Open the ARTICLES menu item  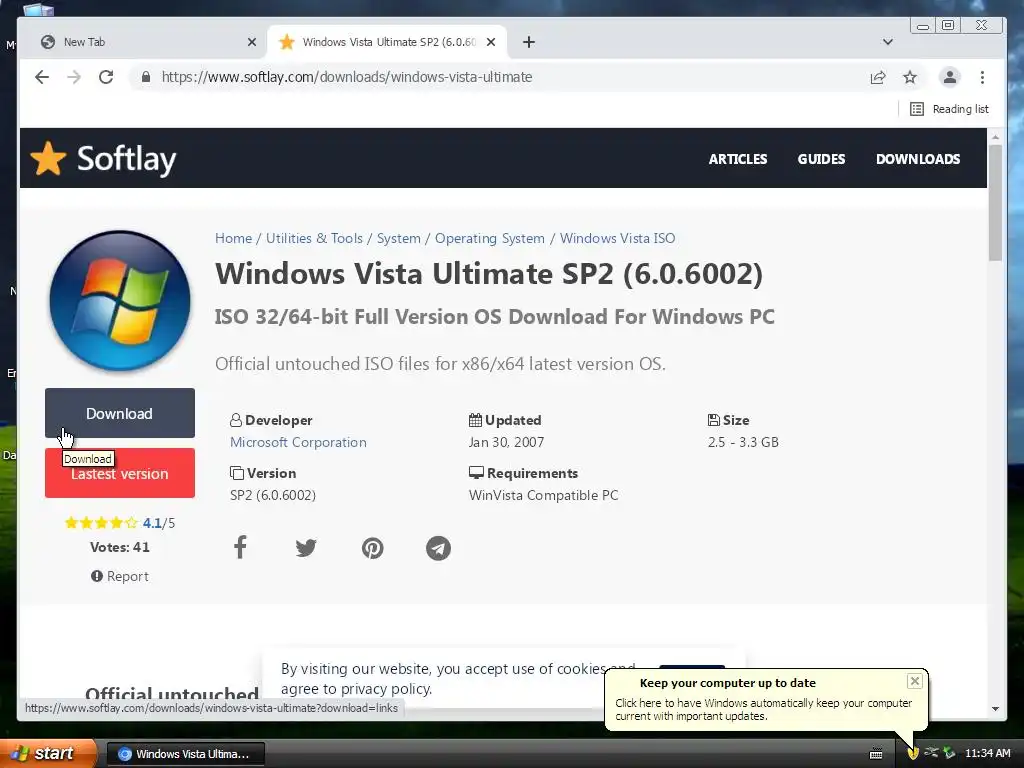tap(738, 159)
